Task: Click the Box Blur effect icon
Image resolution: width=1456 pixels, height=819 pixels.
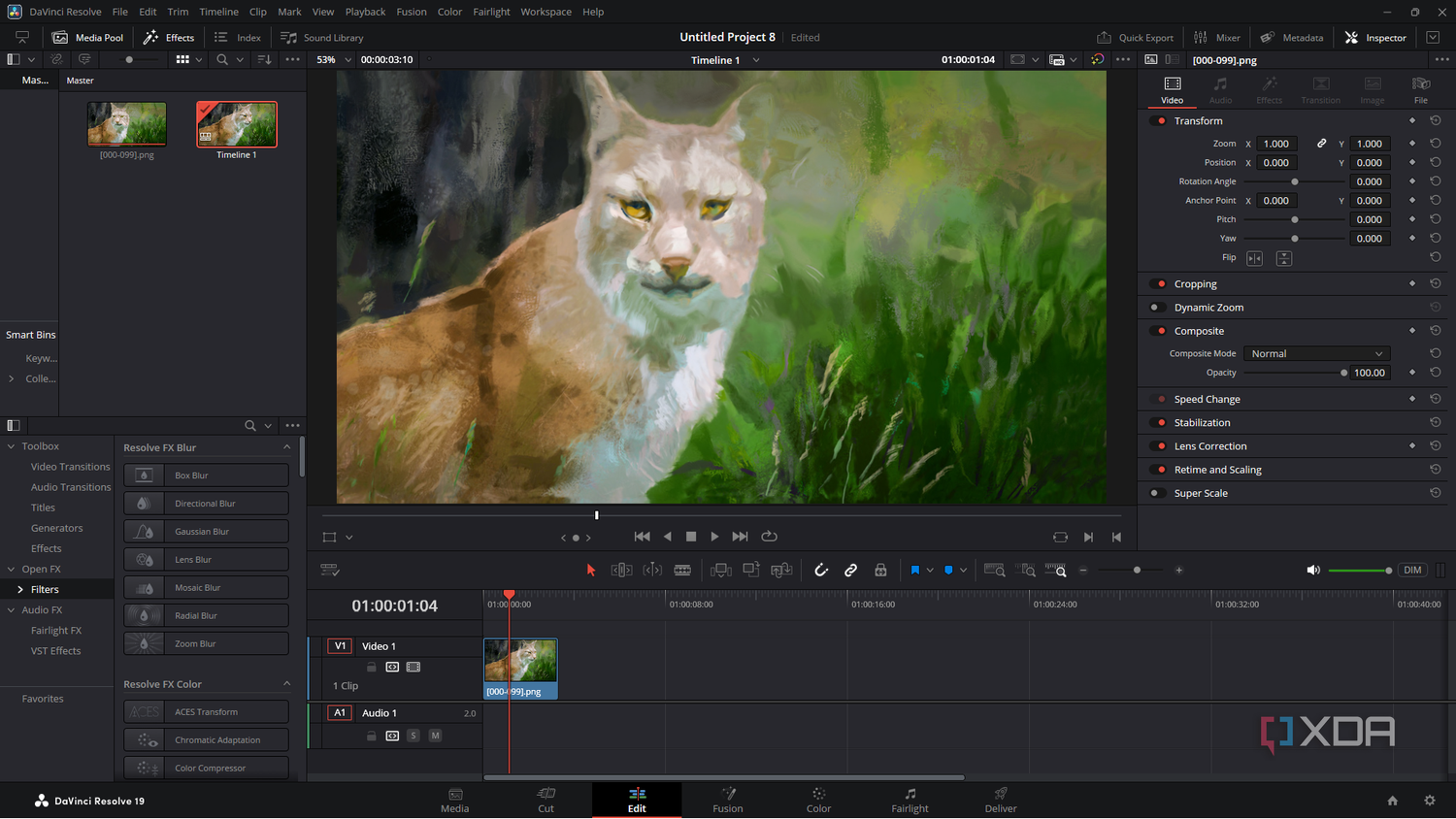Action: 144,475
